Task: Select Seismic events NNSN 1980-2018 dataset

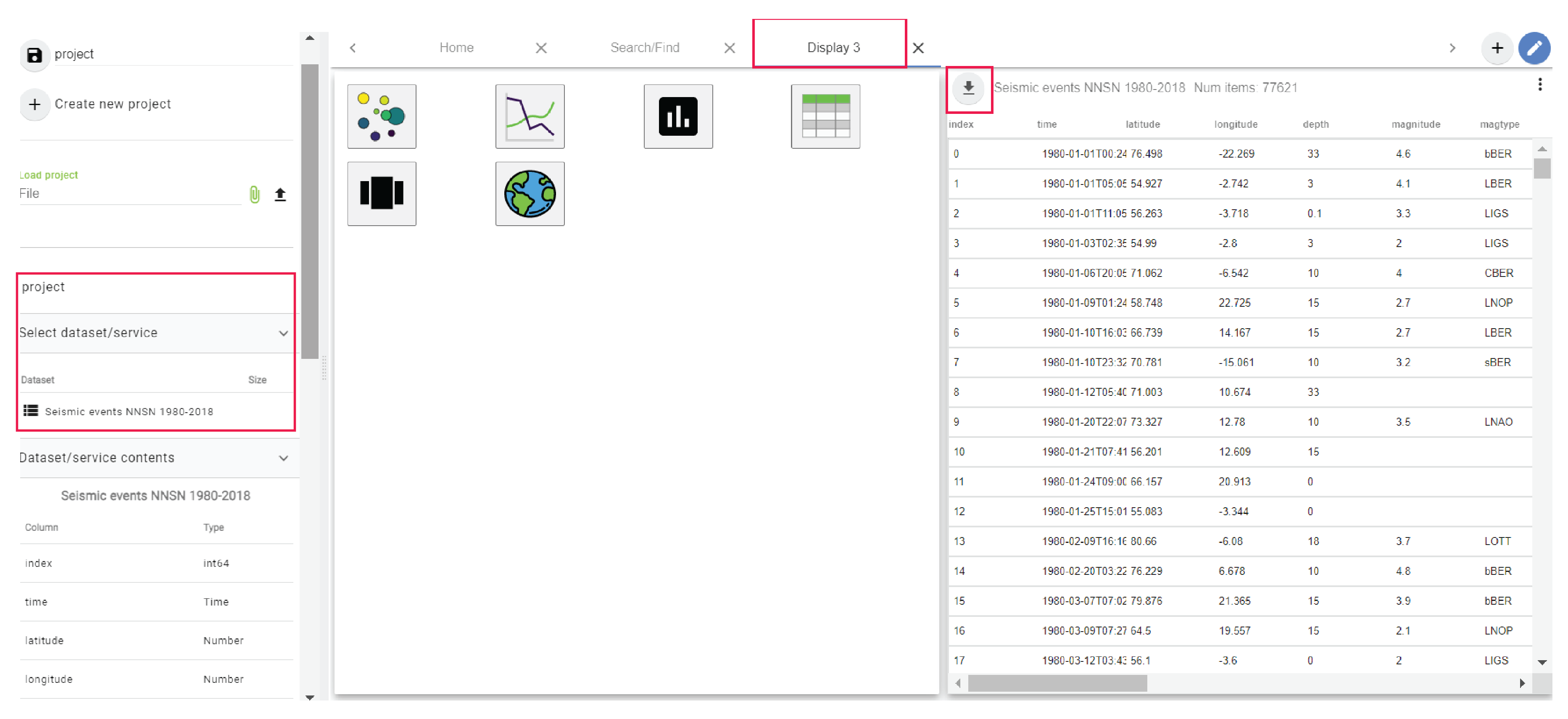Action: [129, 411]
